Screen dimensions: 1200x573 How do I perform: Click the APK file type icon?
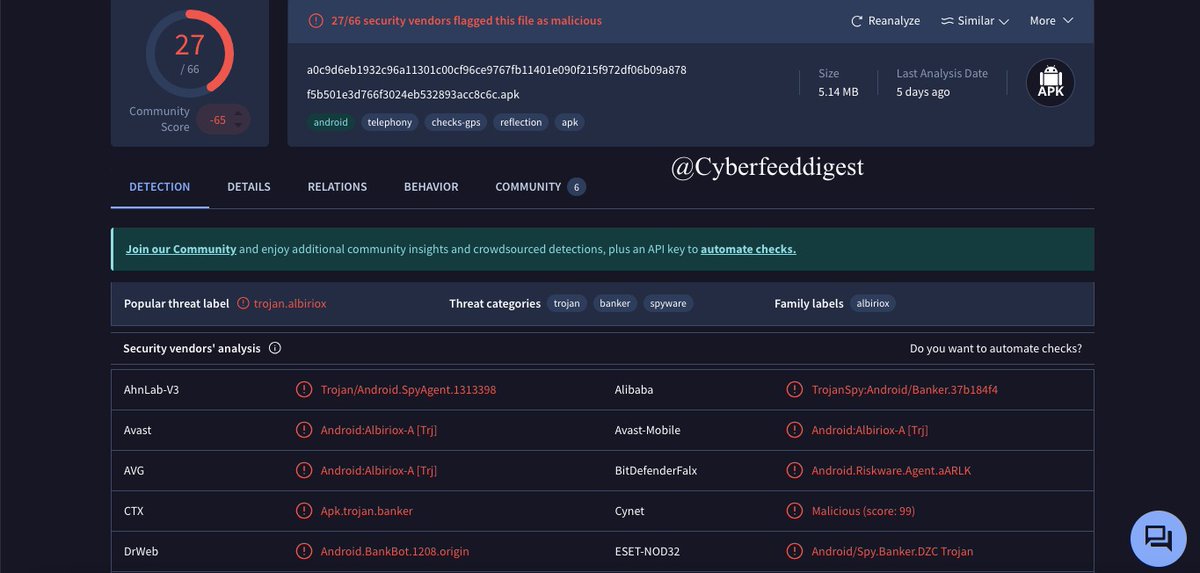[1050, 84]
